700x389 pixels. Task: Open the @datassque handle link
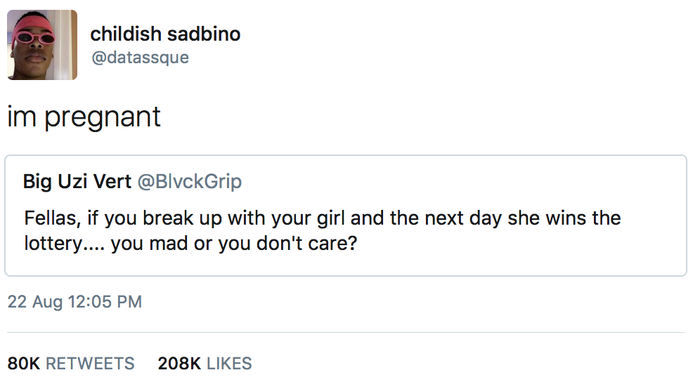click(140, 58)
